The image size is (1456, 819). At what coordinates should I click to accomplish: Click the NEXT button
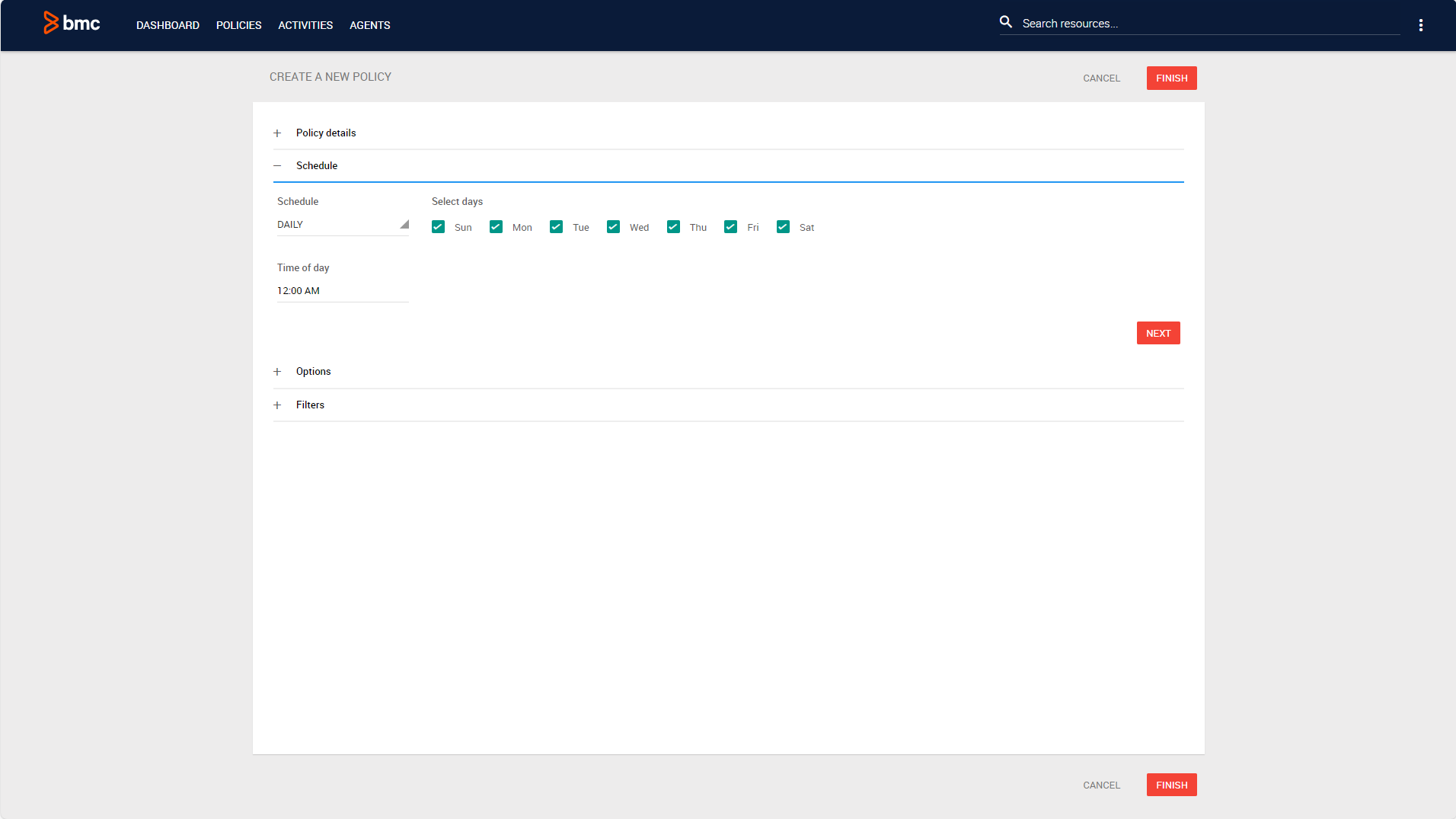(x=1158, y=333)
